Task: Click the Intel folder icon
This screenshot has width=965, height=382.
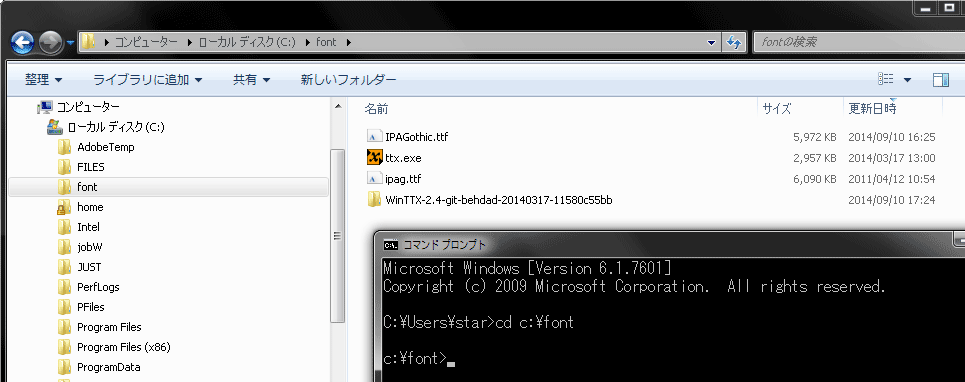Action: coord(65,227)
